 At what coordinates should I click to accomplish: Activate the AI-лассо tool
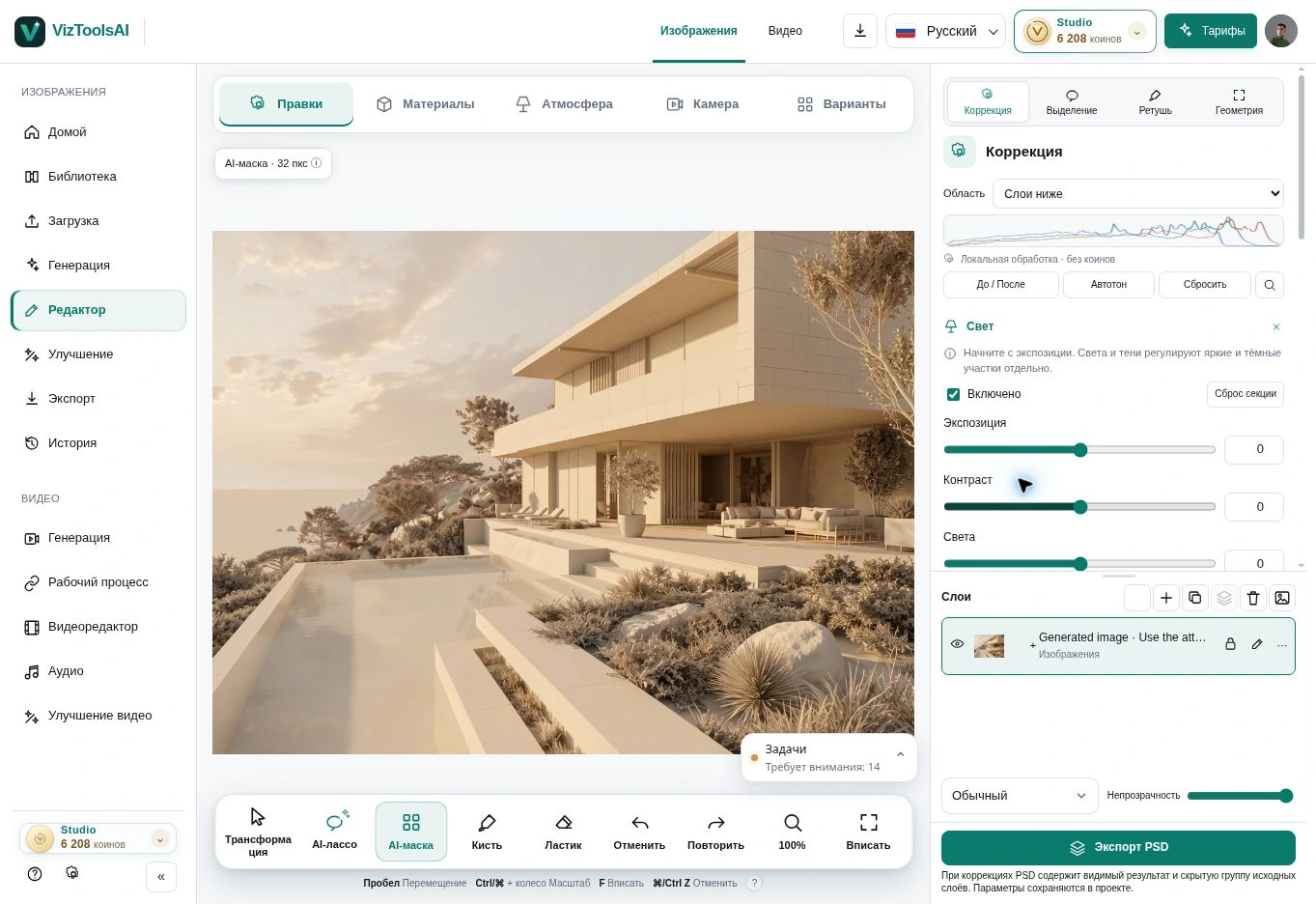tap(334, 832)
